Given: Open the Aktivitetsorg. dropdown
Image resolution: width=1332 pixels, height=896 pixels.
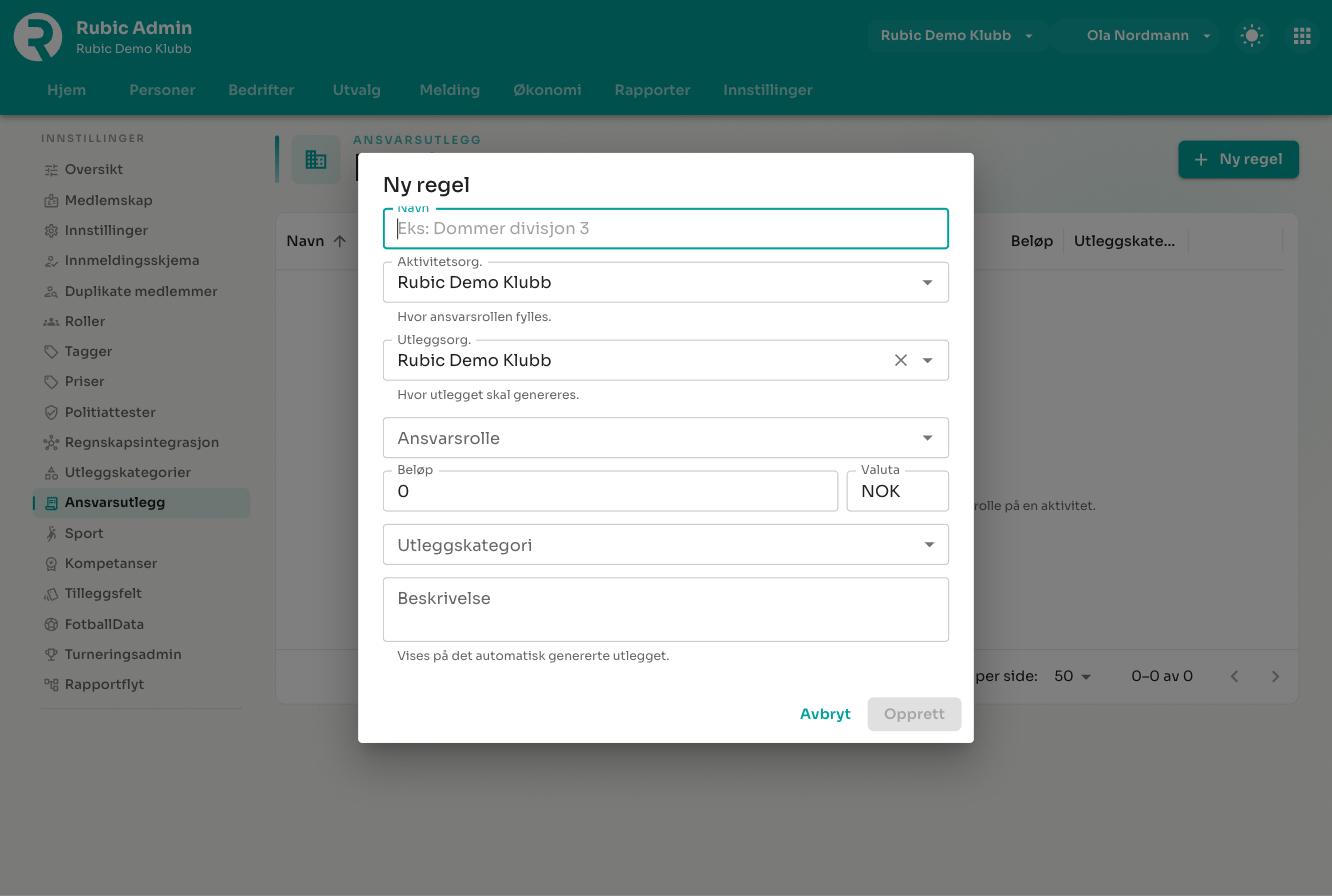Looking at the screenshot, I should pyautogui.click(x=666, y=282).
